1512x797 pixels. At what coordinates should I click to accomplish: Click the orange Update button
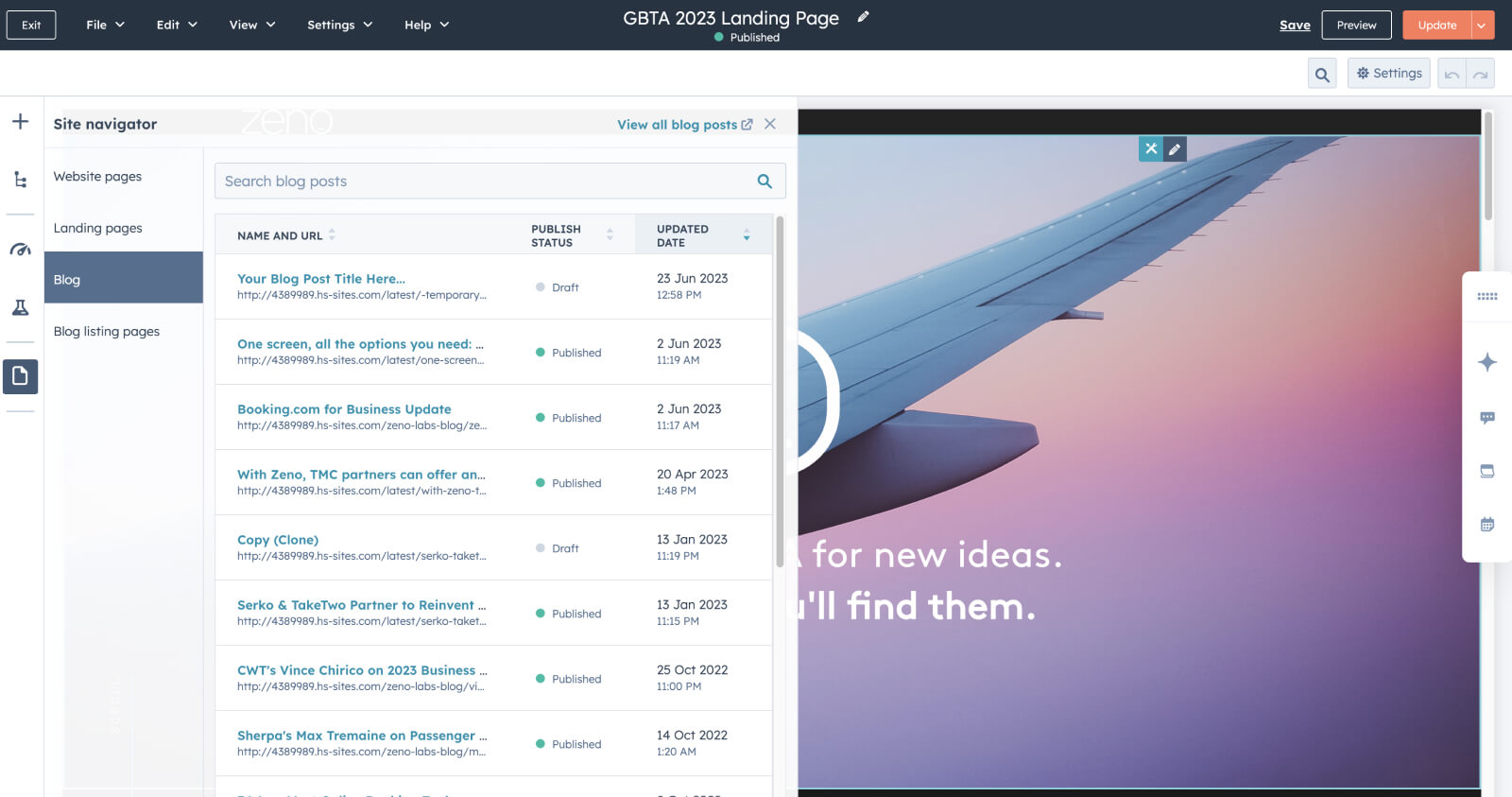1436,26
